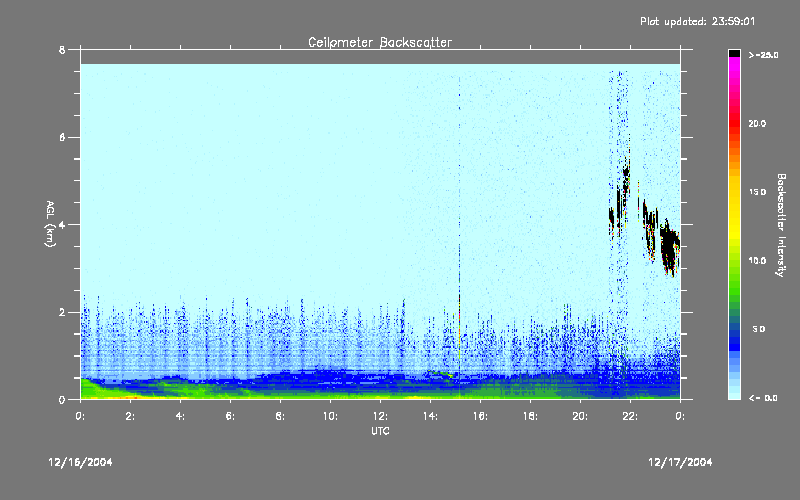Click the red band of the colorbar
The height and width of the screenshot is (500, 800).
[734, 122]
